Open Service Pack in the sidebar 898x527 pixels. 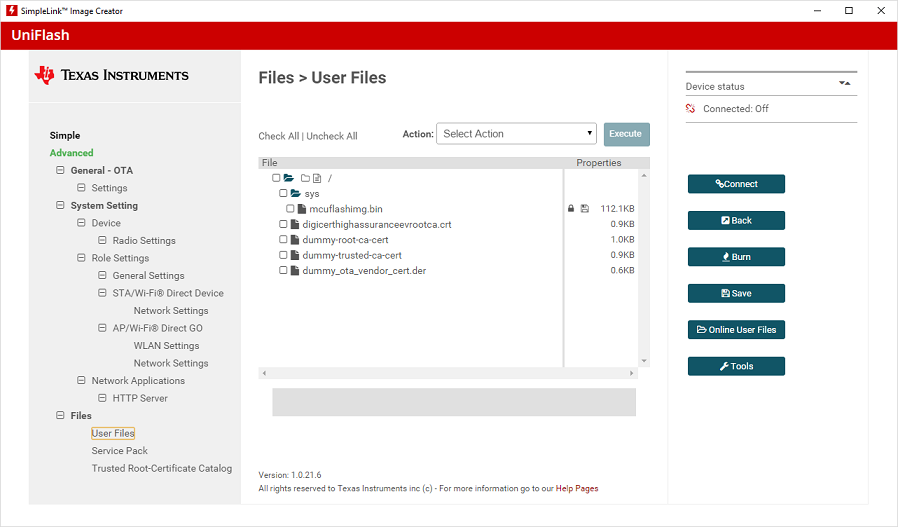pos(120,451)
